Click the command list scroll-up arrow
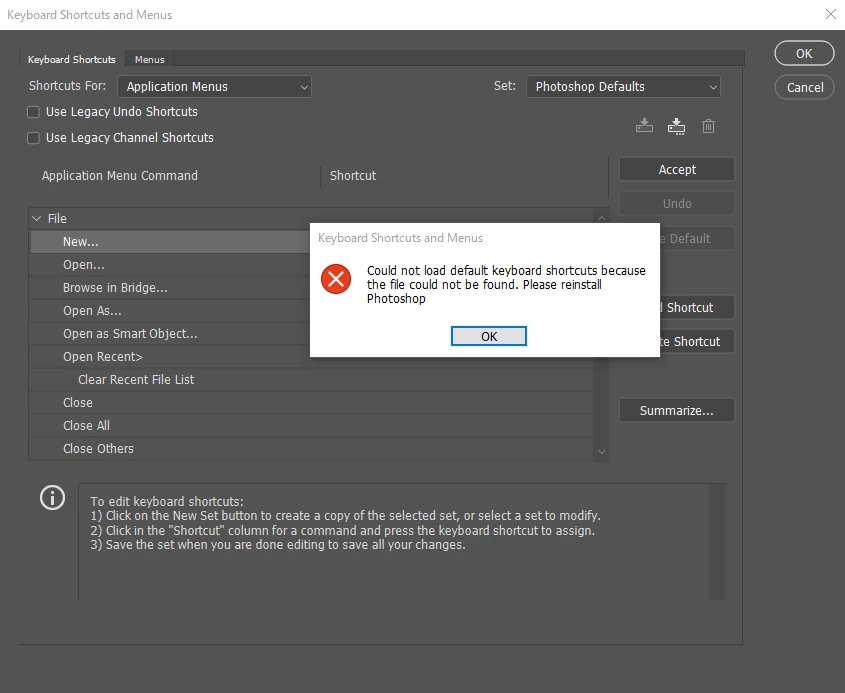Image resolution: width=845 pixels, height=693 pixels. pyautogui.click(x=601, y=218)
